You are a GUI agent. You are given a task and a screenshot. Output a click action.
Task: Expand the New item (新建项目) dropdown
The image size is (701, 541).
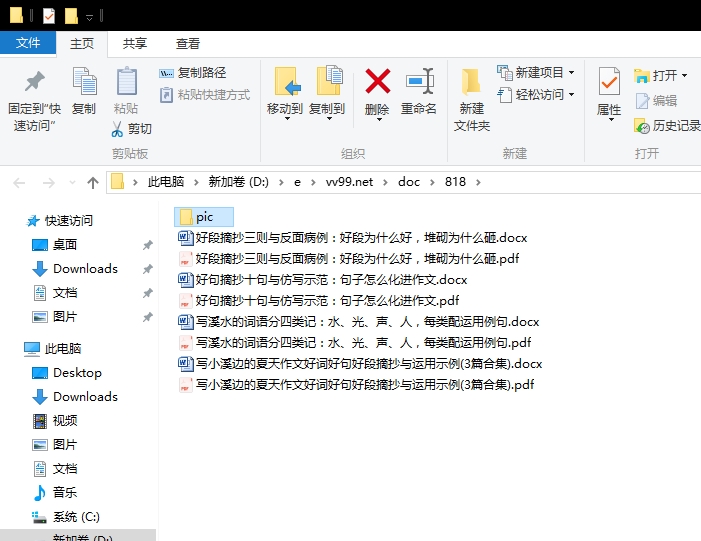(x=572, y=72)
